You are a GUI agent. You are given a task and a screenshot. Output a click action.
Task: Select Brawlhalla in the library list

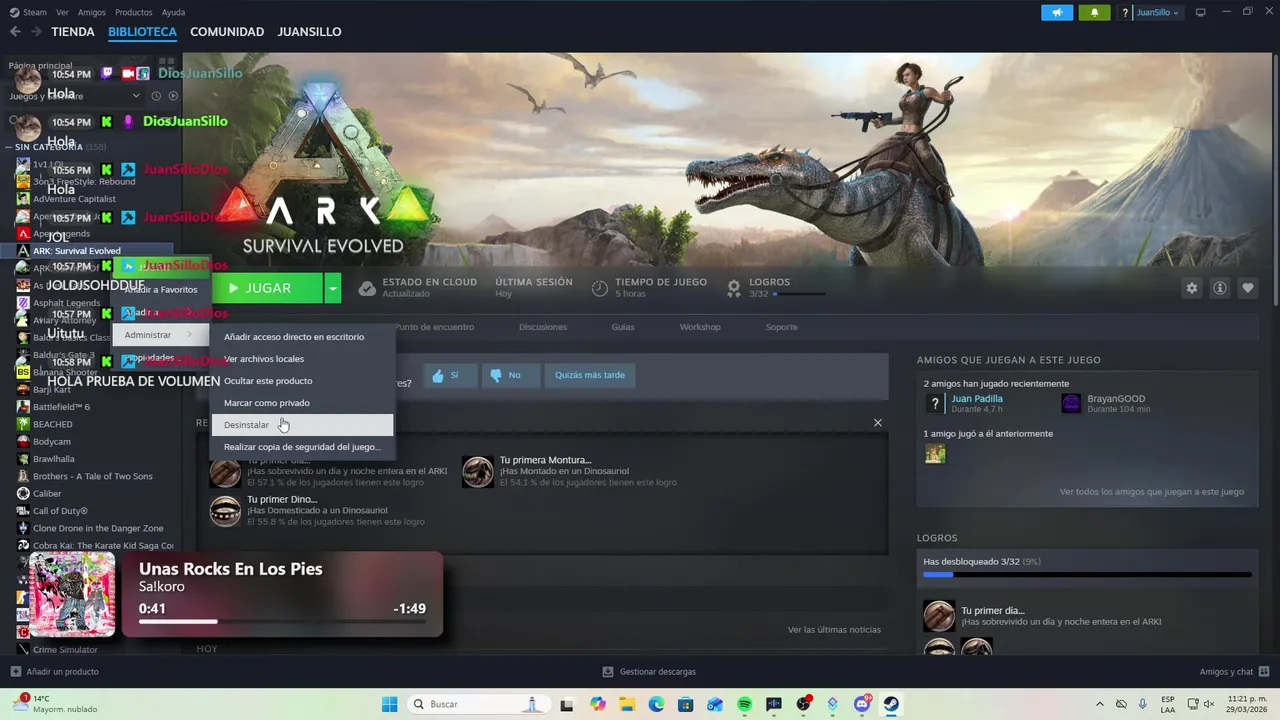pyautogui.click(x=54, y=459)
